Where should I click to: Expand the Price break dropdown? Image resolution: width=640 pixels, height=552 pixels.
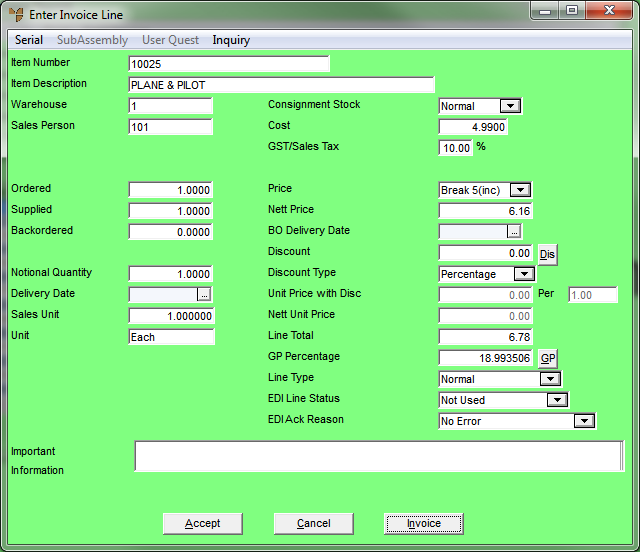tap(520, 190)
